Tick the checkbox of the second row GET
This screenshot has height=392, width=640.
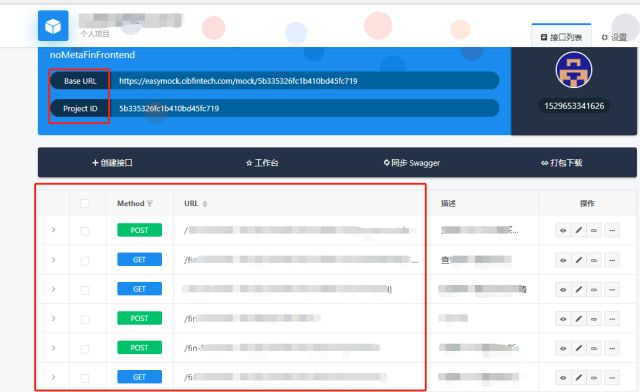pos(84,261)
